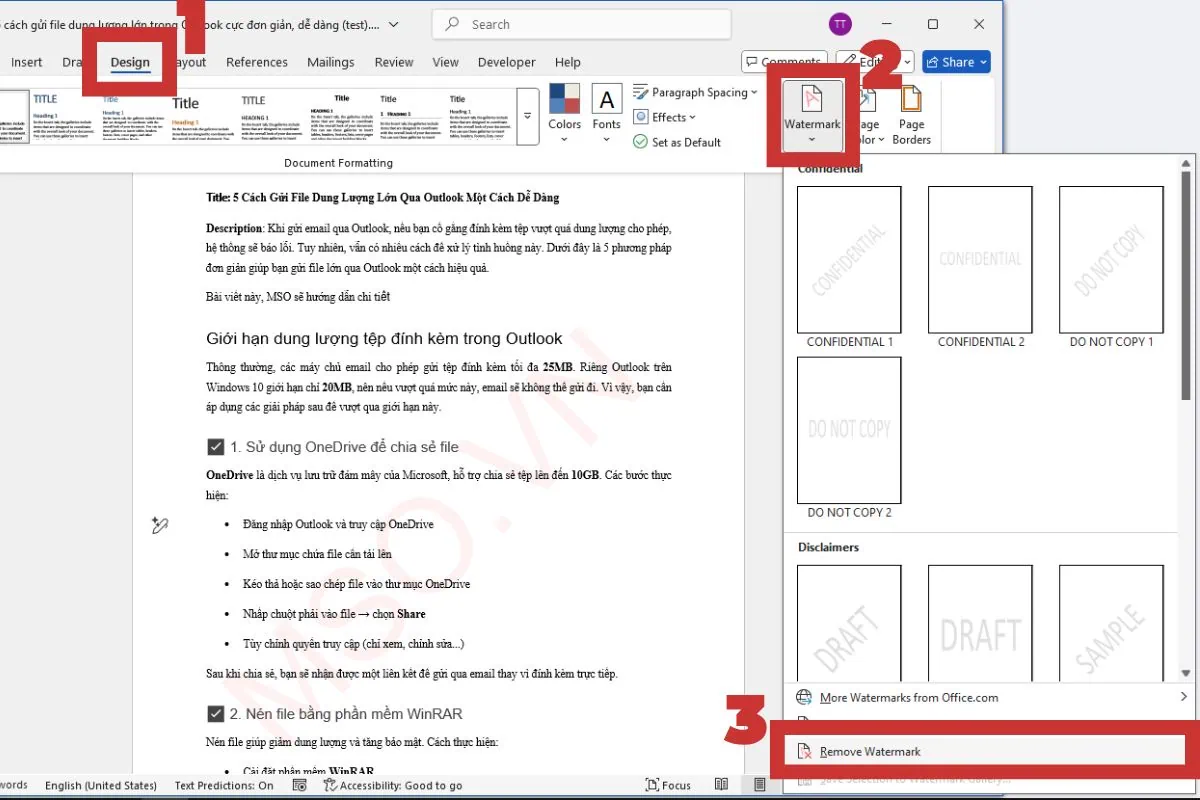Enable Focus mode from the status bar

[668, 785]
